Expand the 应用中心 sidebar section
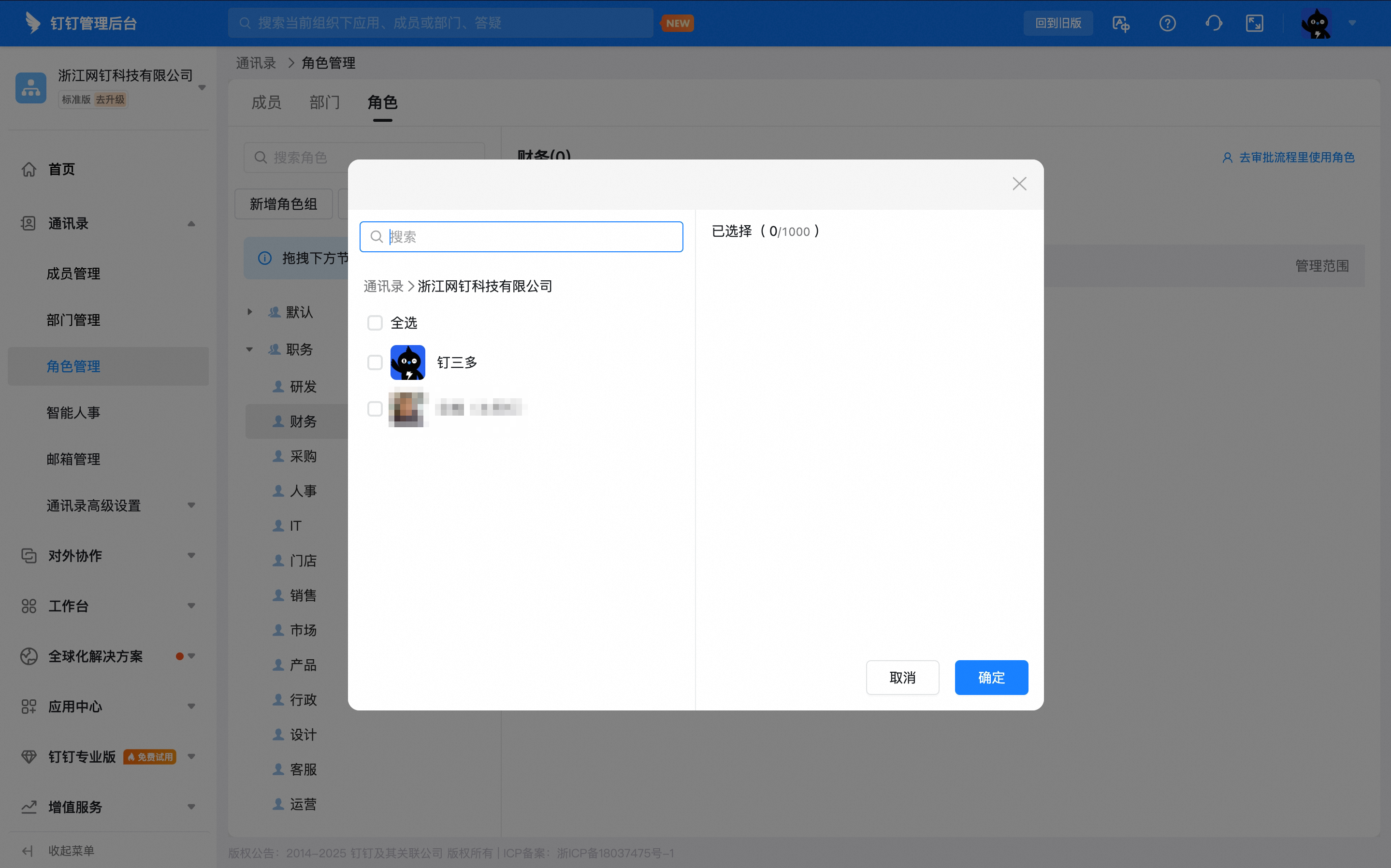 191,706
